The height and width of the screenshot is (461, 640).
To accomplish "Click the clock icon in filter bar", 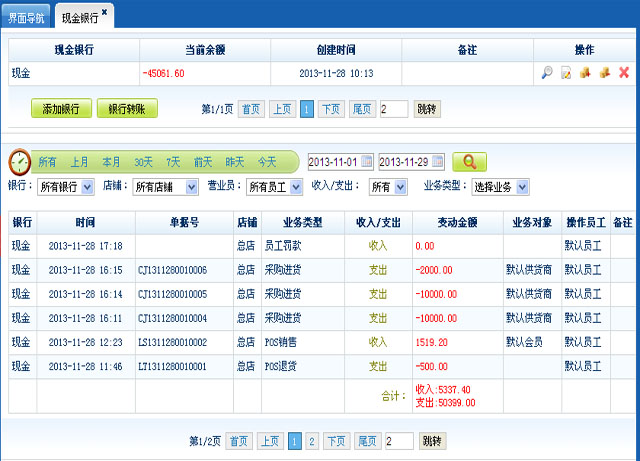I will point(19,162).
